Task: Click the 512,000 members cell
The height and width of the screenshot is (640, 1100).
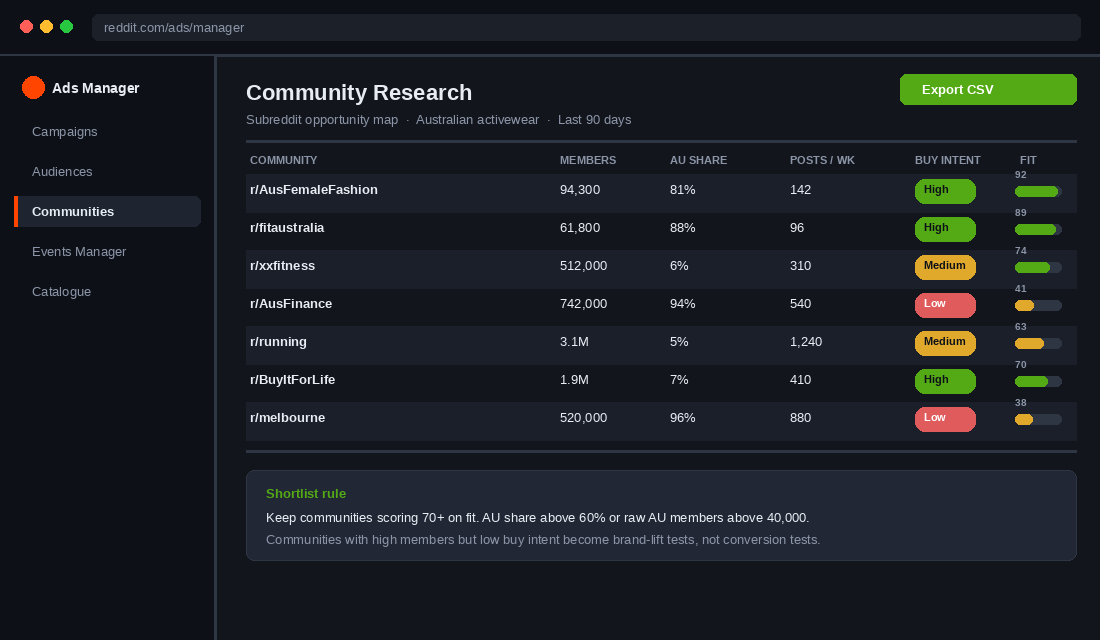Action: pos(583,266)
